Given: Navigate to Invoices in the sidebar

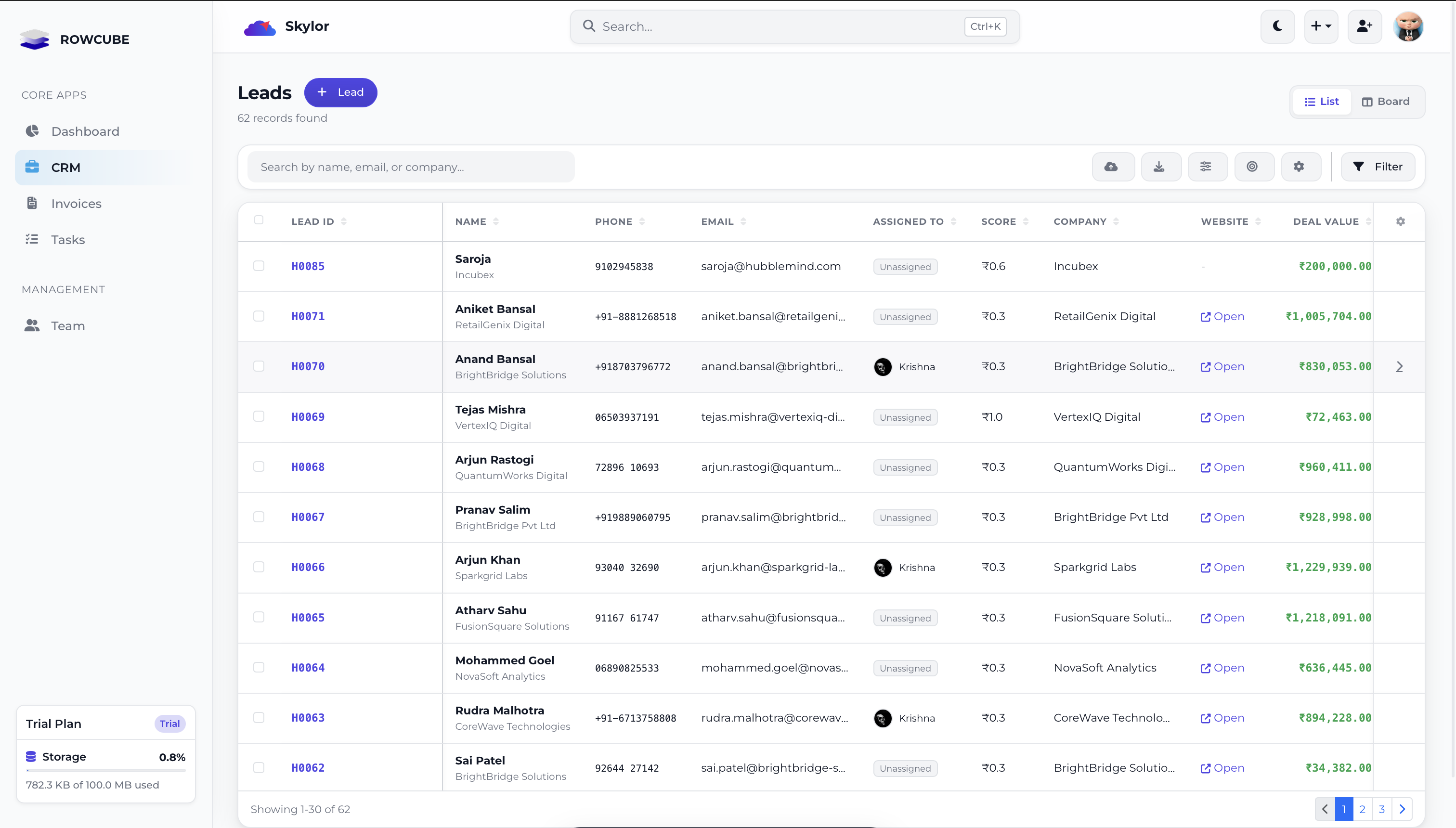Looking at the screenshot, I should 76,203.
